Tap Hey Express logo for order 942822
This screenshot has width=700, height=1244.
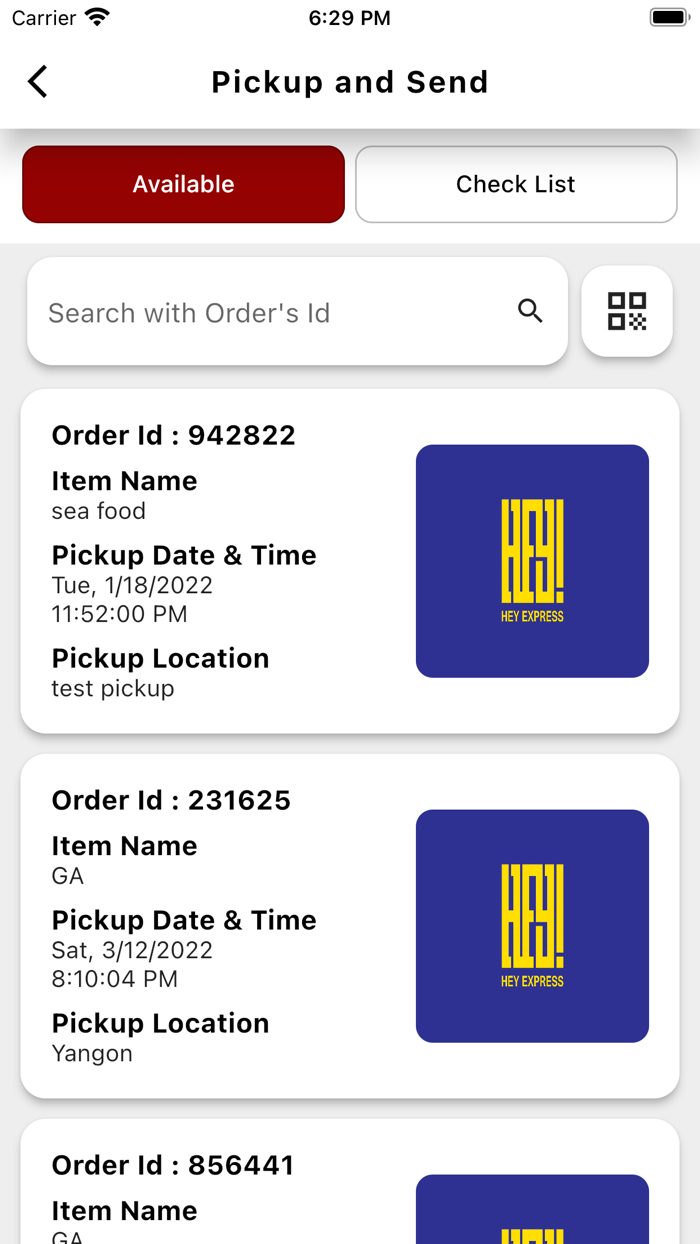click(x=532, y=561)
